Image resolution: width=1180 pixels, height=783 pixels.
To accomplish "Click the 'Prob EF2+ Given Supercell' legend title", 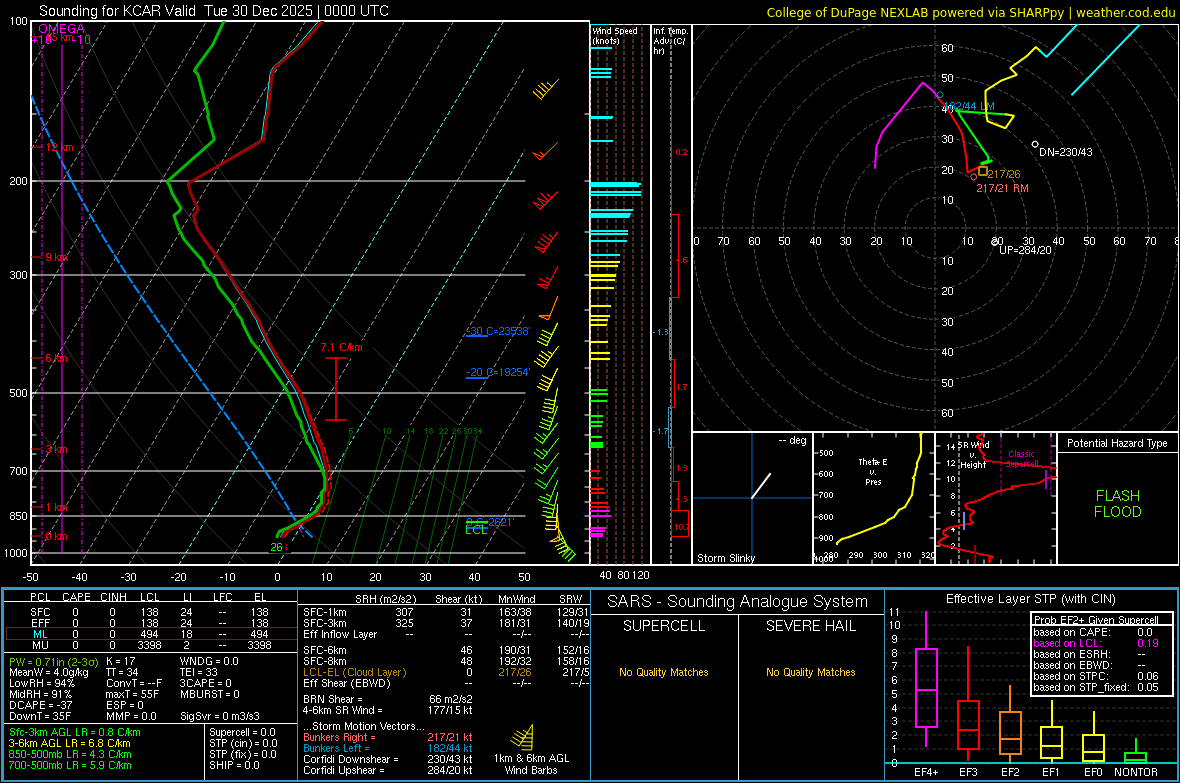I will tap(1096, 620).
